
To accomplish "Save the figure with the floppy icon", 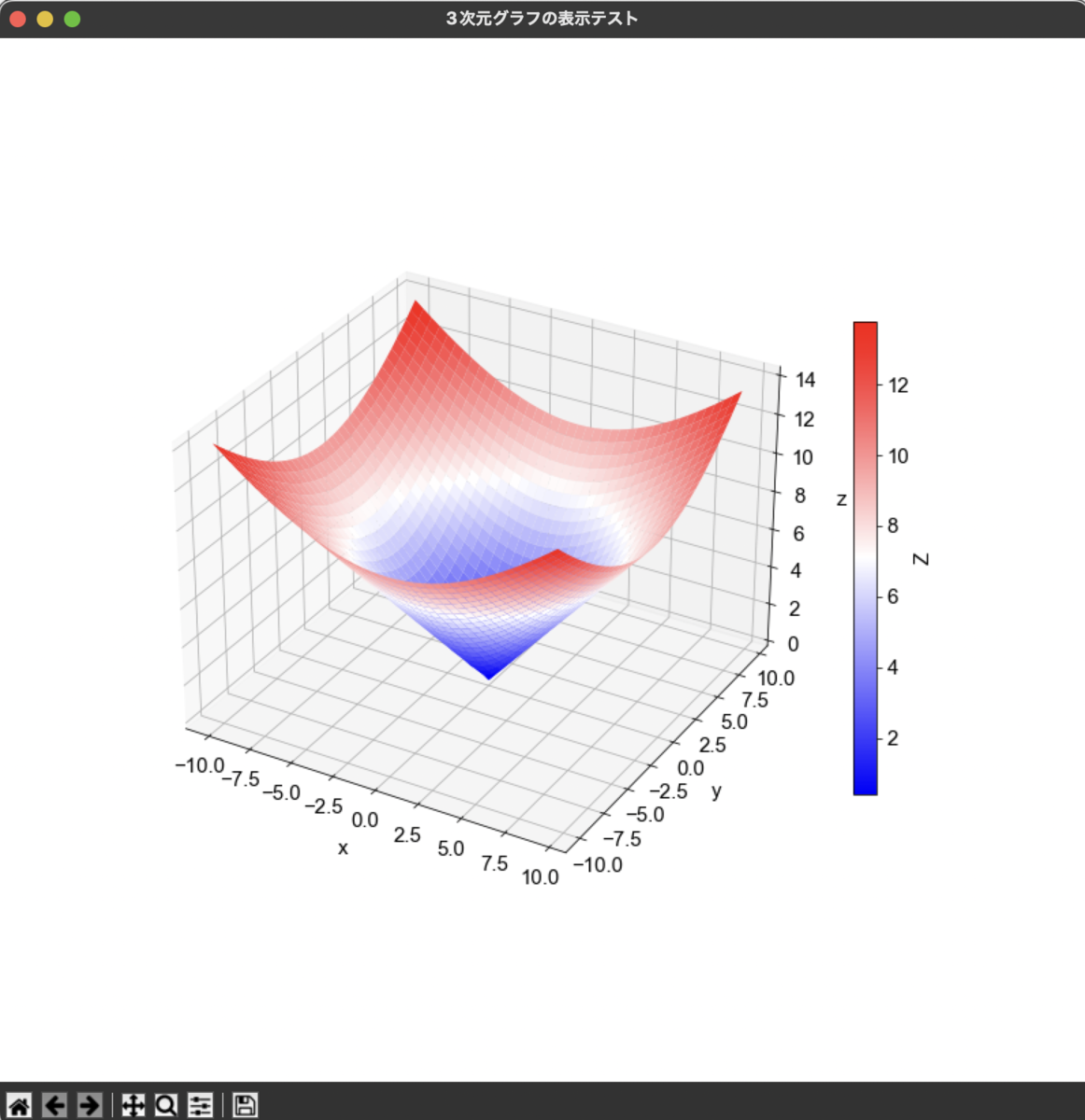I will [x=245, y=1106].
